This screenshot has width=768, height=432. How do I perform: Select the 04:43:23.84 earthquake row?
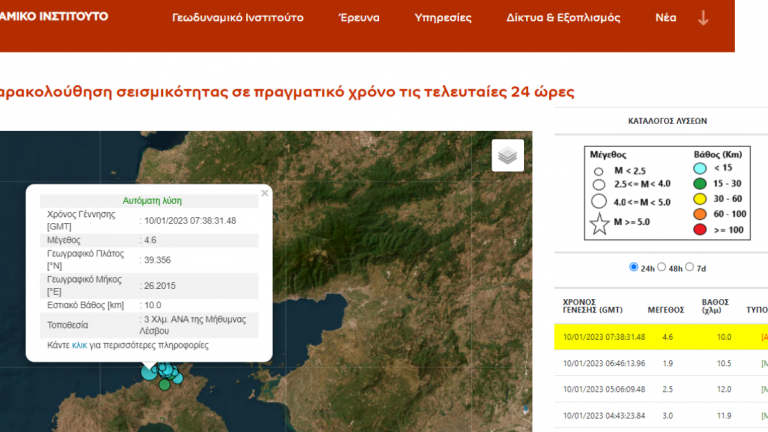point(661,416)
